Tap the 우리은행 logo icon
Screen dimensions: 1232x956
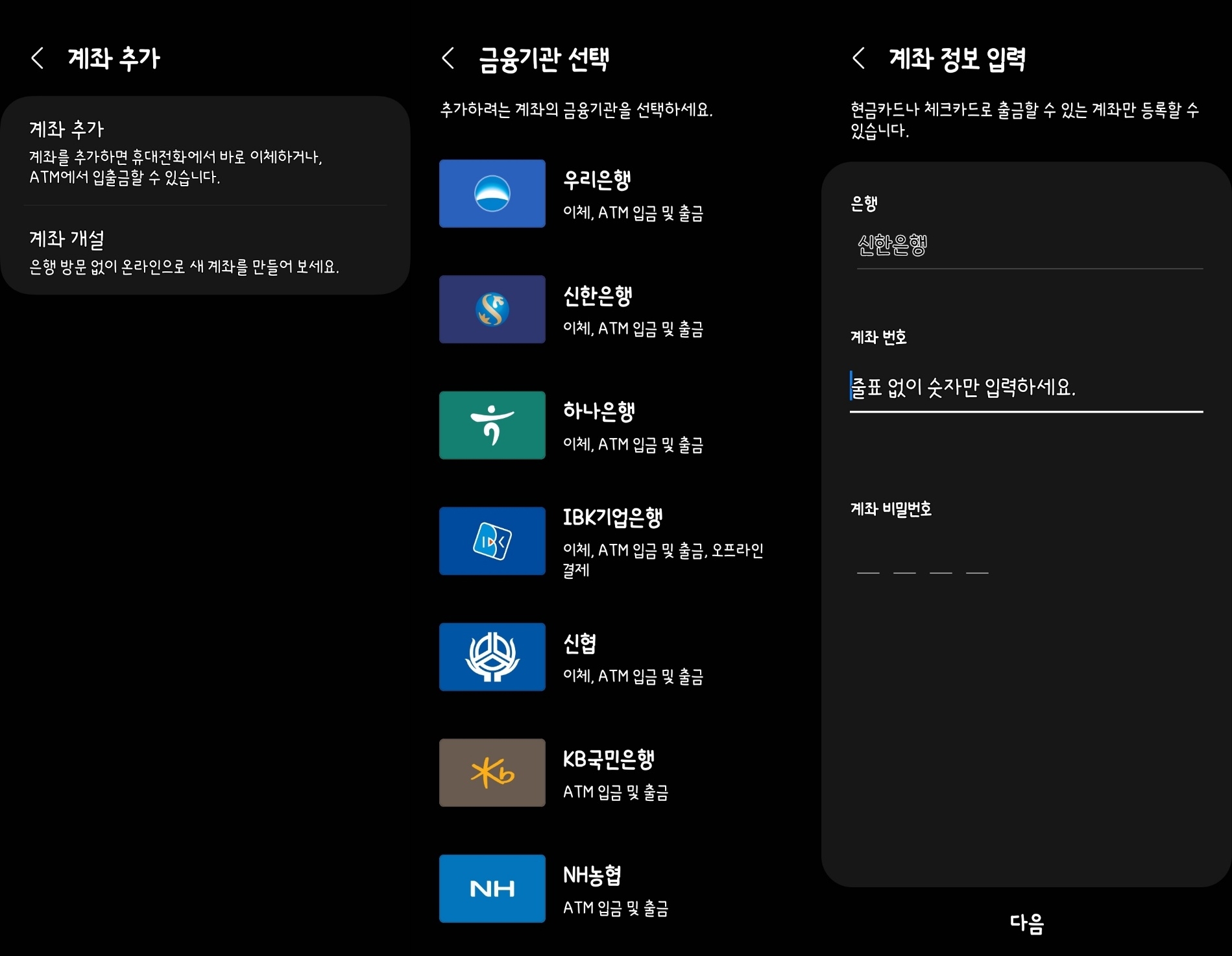492,193
